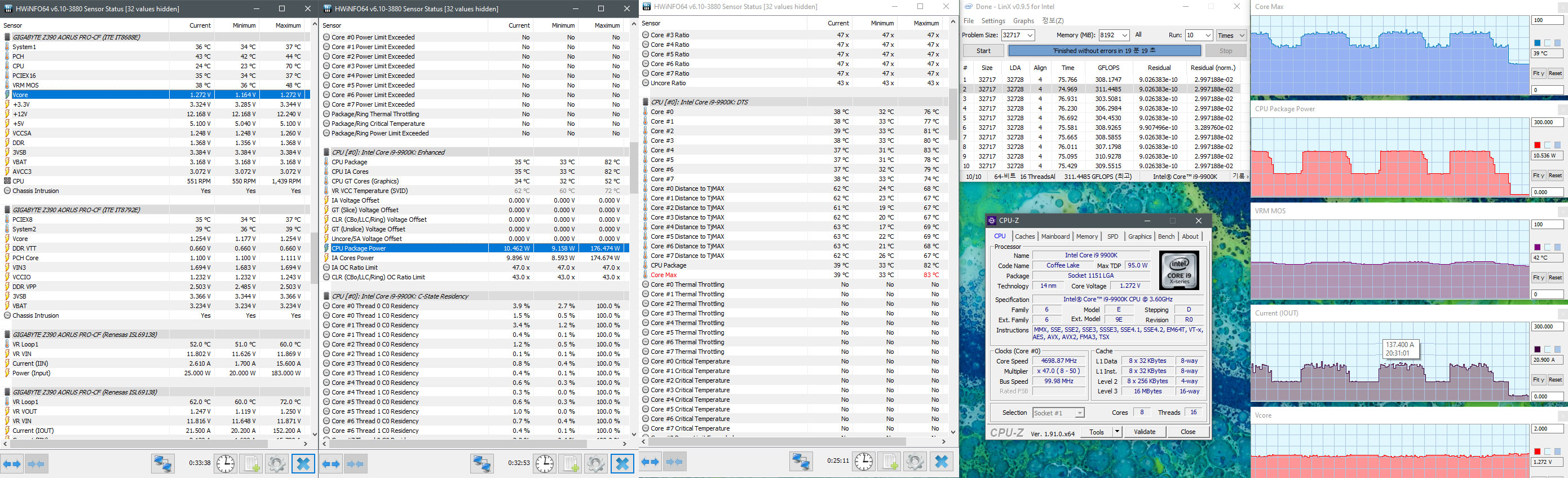Viewport: 1568px width, 478px height.
Task: Open gear settings in HWiNFO window timed 0:25:11
Action: [915, 462]
